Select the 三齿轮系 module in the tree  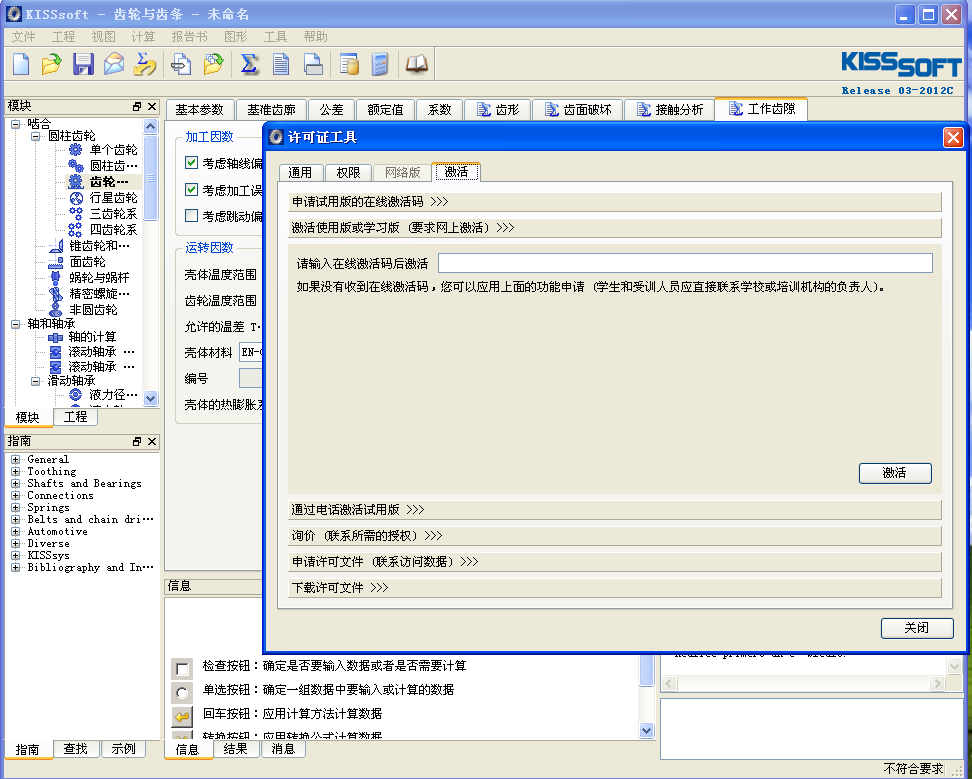tap(113, 214)
